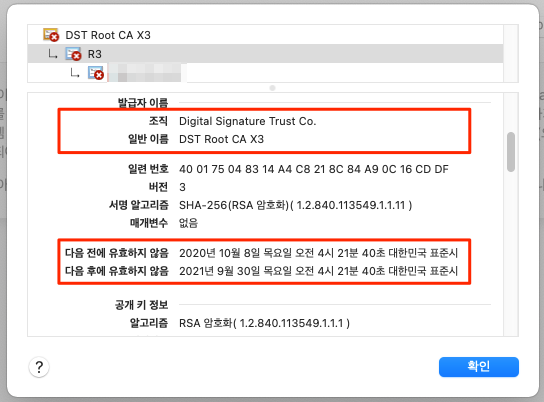Click the 조직 label
The image size is (544, 402).
tap(158, 121)
